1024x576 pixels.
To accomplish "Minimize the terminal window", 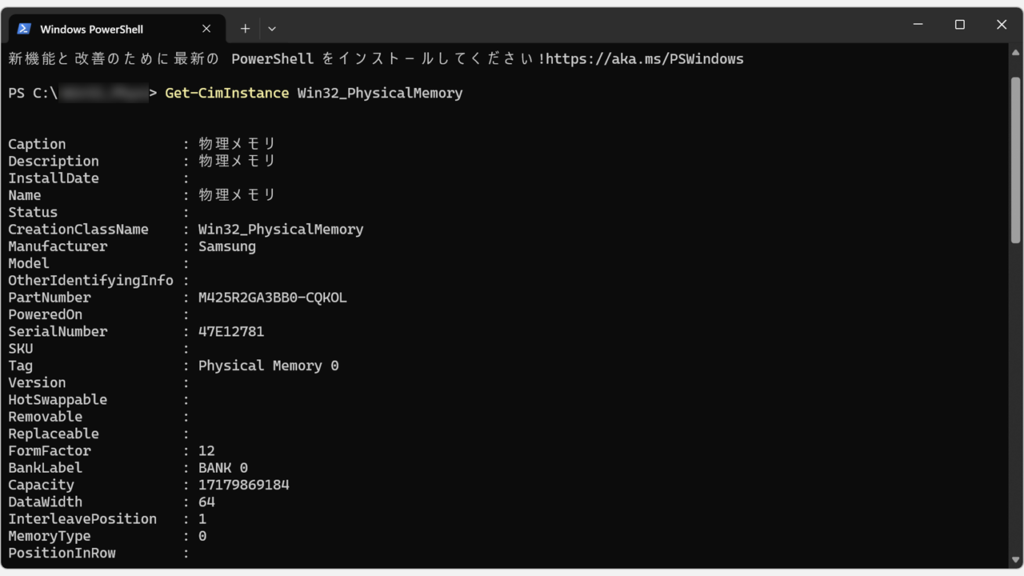I will 917,23.
